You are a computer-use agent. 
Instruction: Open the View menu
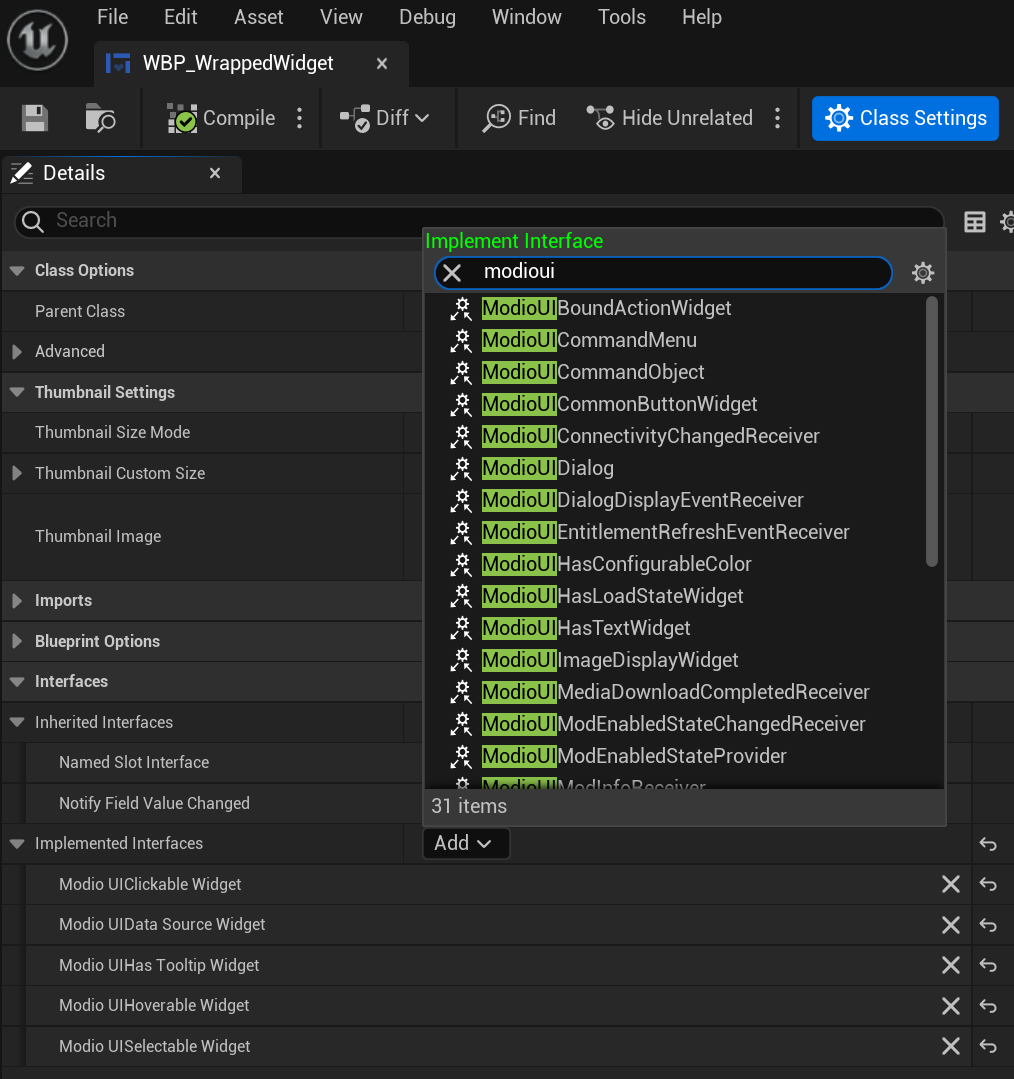341,17
